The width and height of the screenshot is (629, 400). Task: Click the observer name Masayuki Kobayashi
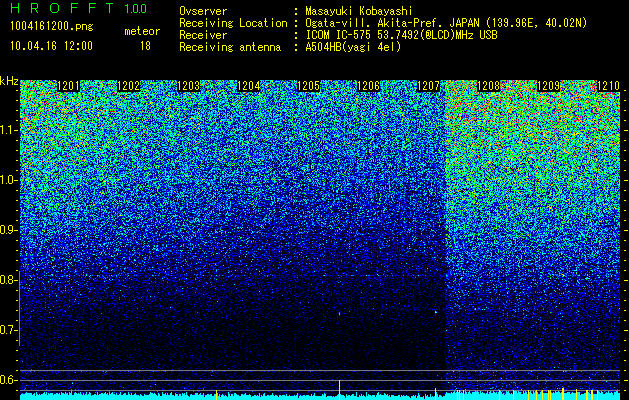click(359, 11)
